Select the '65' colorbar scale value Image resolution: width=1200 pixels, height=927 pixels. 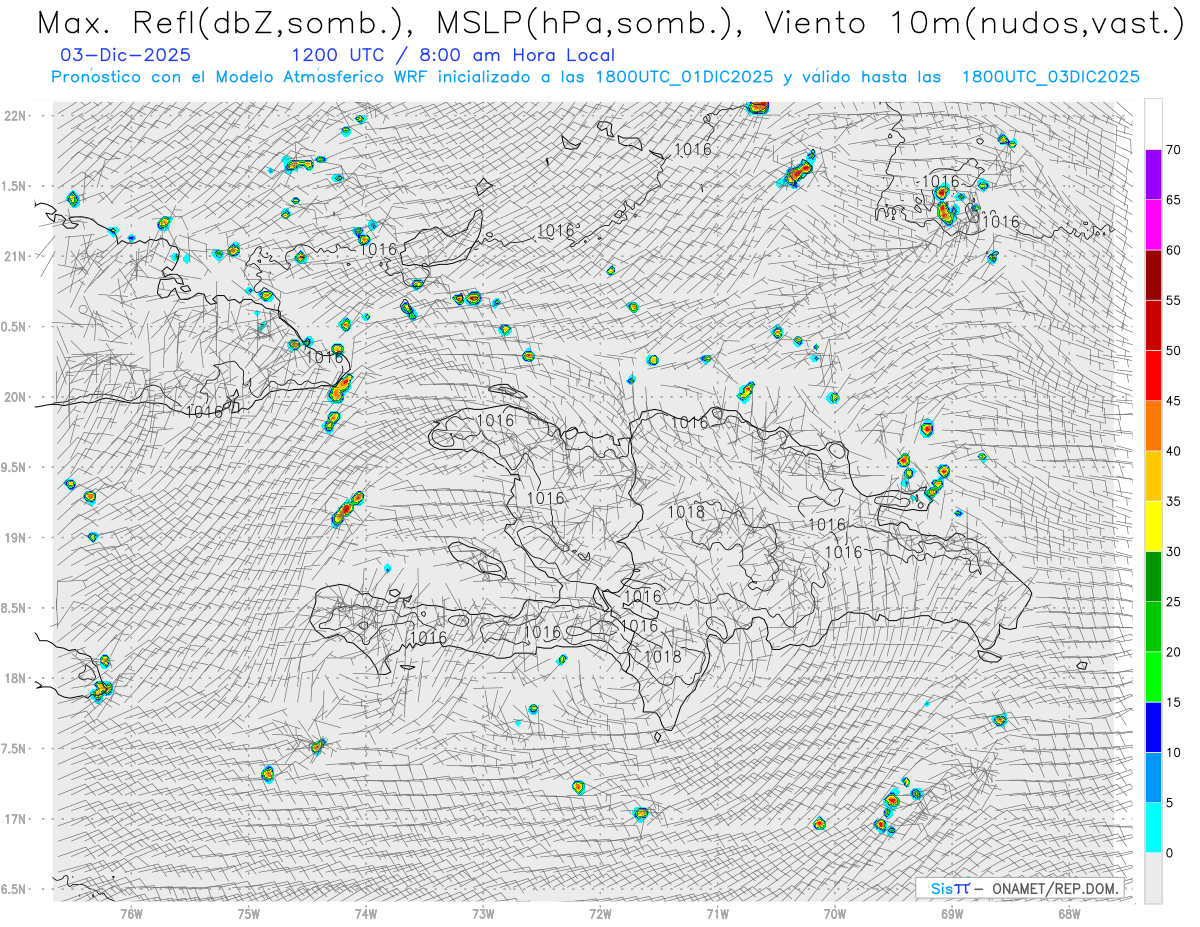[1173, 200]
